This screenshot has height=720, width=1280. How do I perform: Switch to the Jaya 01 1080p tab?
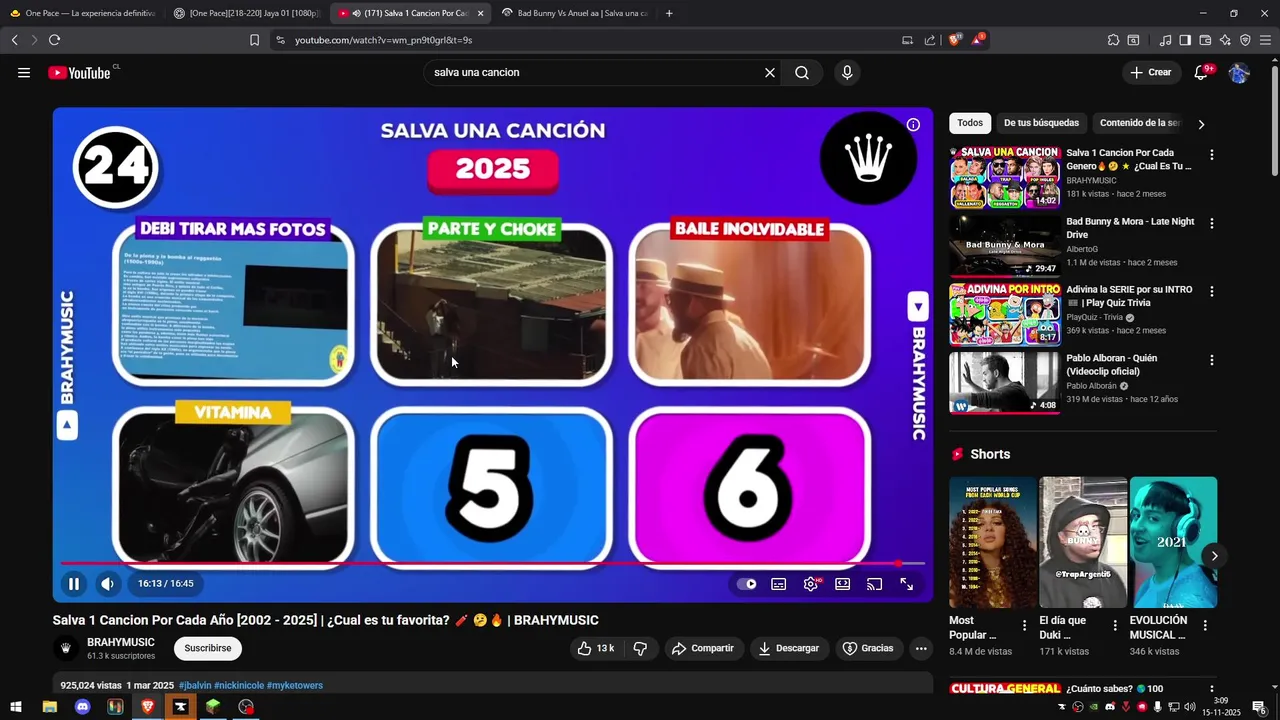(246, 13)
